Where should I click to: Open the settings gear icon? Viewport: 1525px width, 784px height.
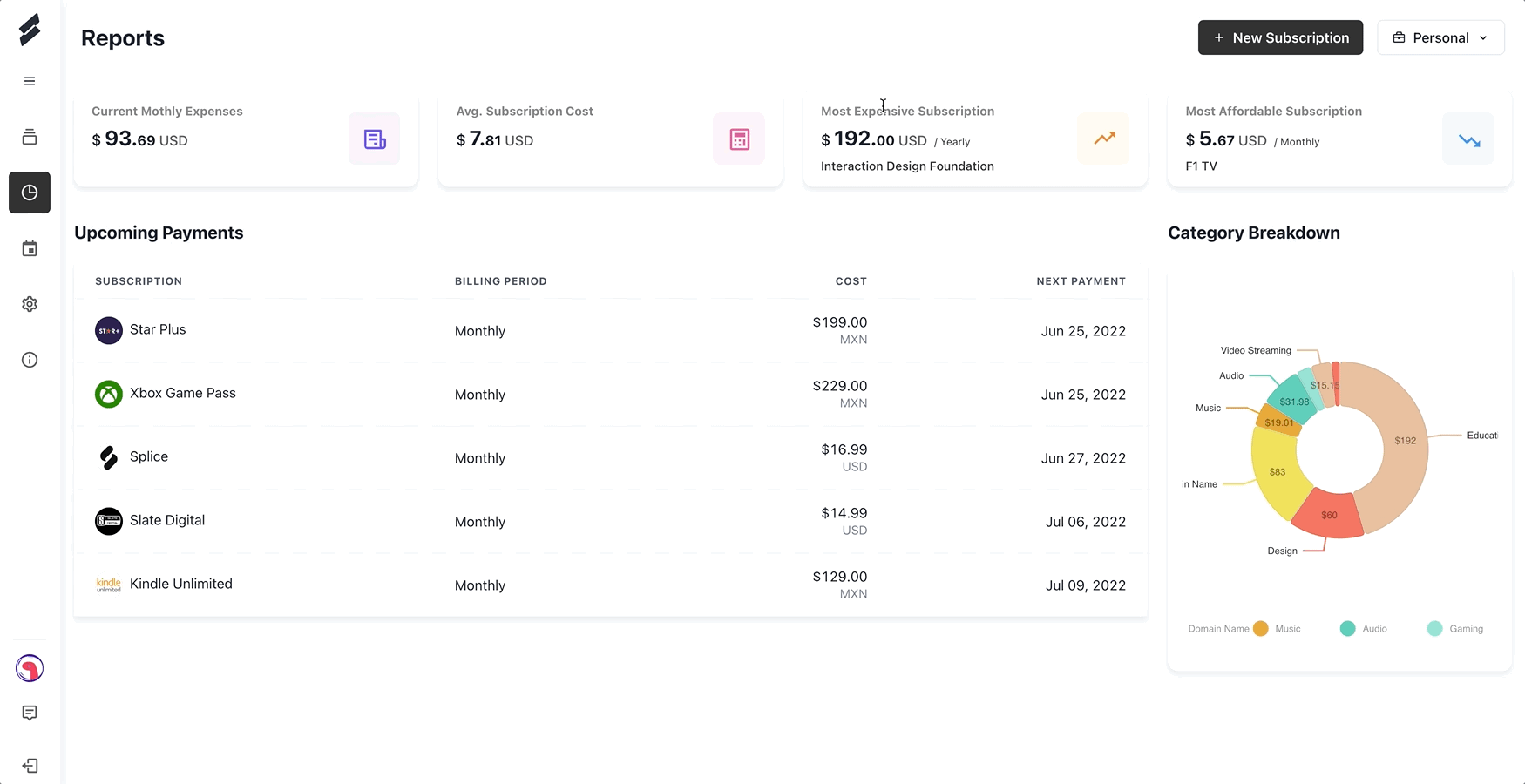pyautogui.click(x=29, y=303)
